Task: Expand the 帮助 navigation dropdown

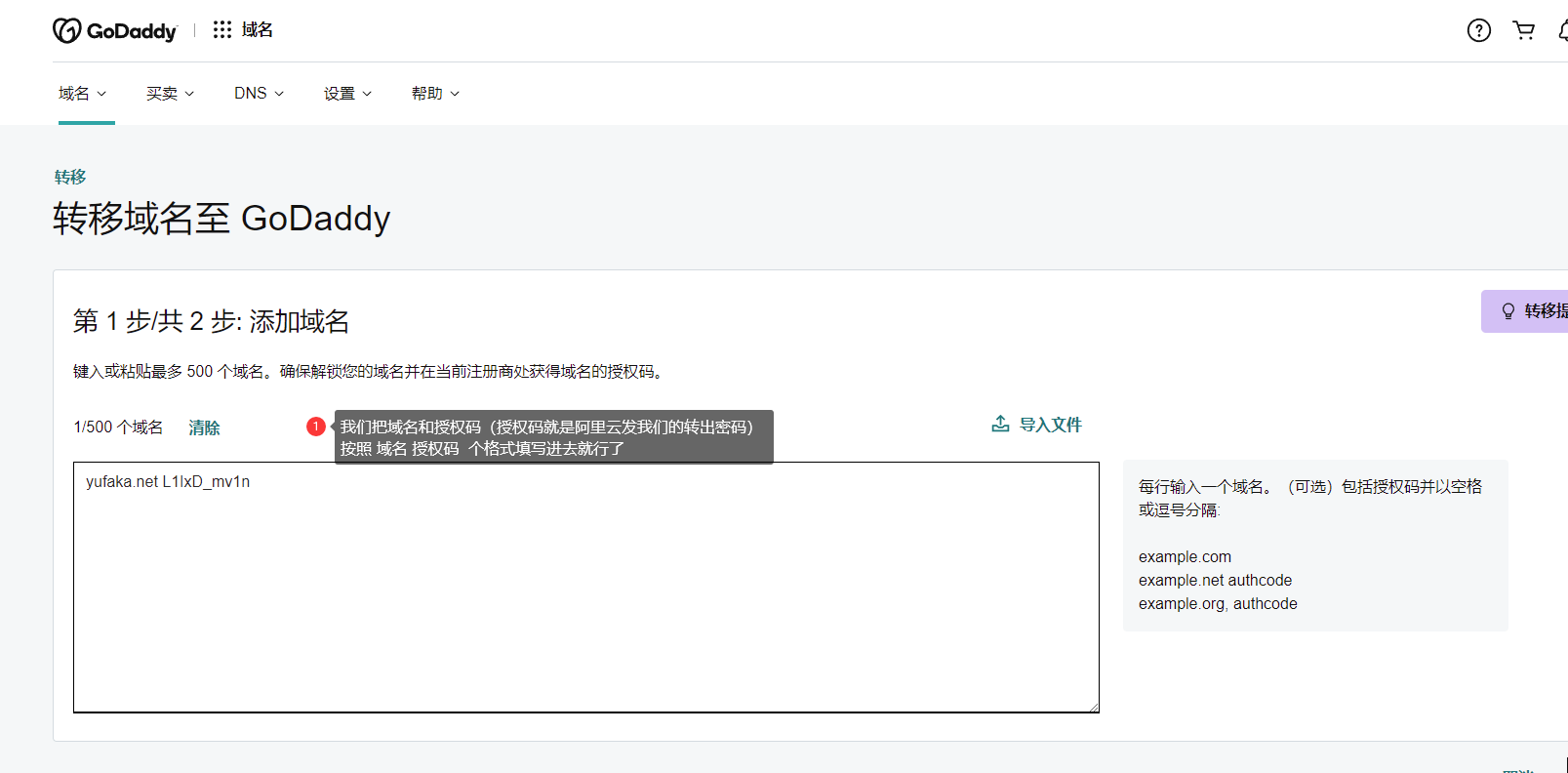Action: (x=436, y=94)
